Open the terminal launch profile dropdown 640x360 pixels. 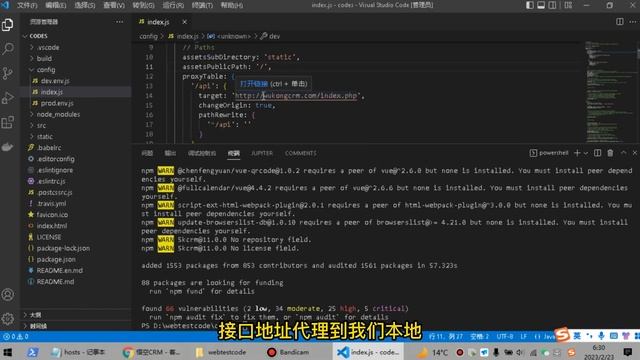pyautogui.click(x=586, y=153)
